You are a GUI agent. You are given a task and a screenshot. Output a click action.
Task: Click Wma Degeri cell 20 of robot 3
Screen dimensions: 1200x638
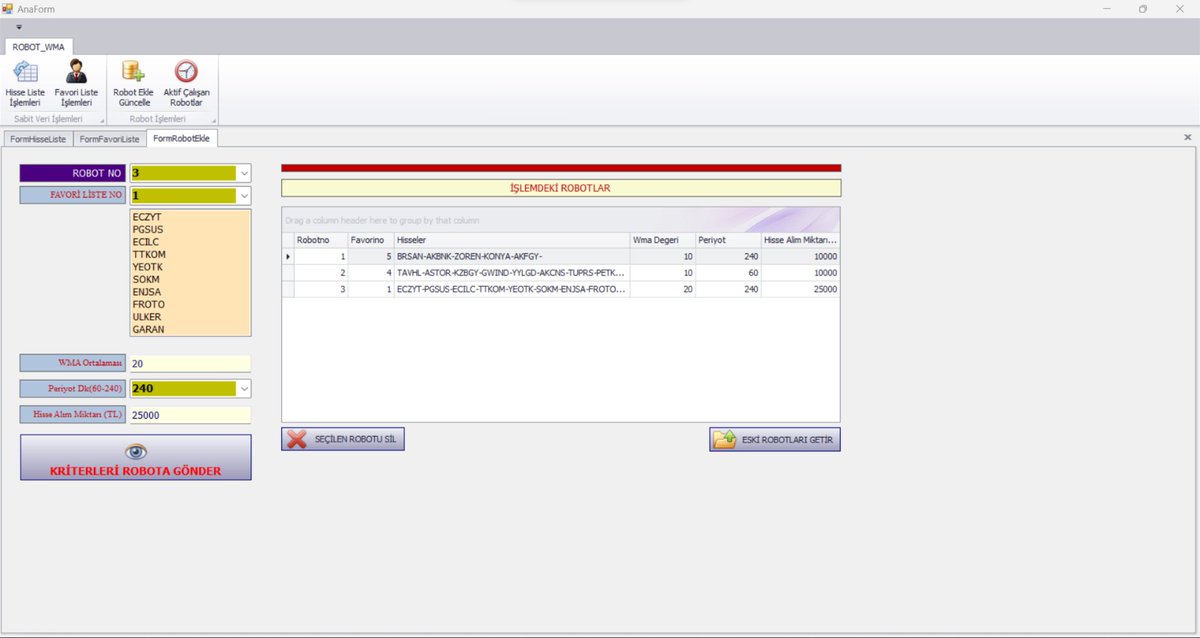(x=663, y=289)
